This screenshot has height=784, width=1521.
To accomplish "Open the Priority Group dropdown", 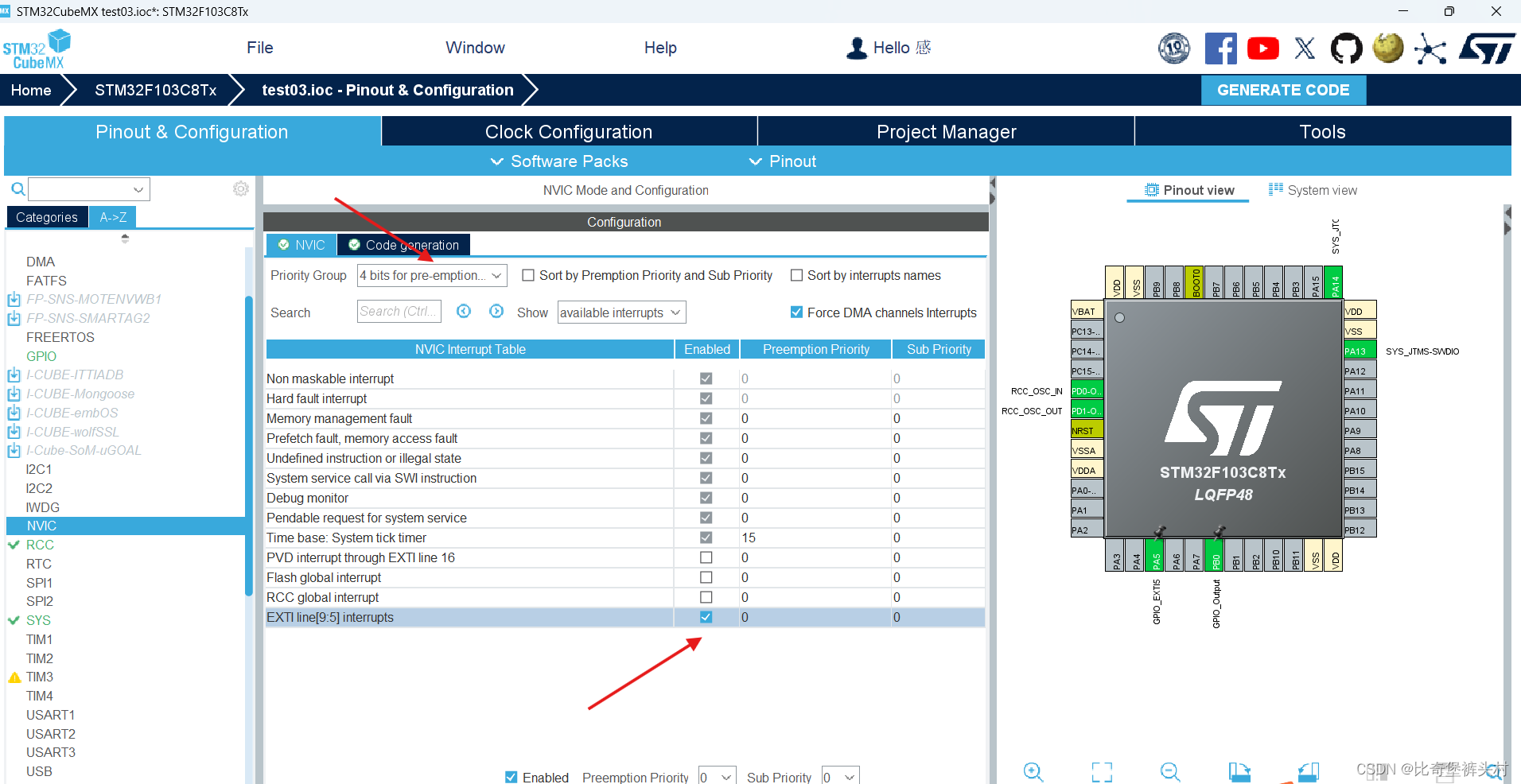I will click(x=432, y=275).
